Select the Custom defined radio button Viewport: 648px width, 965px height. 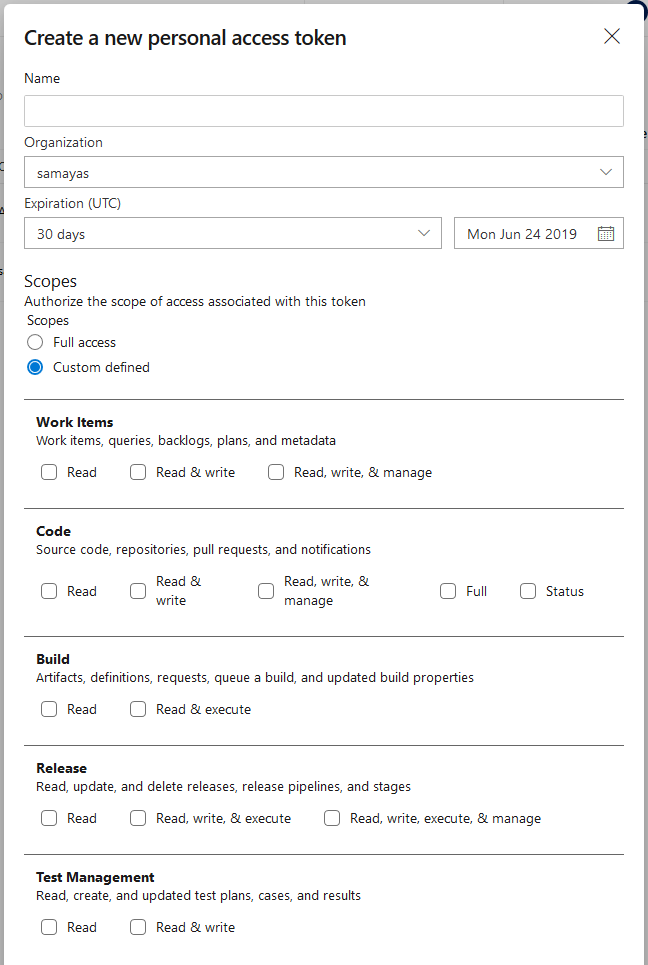tap(35, 367)
